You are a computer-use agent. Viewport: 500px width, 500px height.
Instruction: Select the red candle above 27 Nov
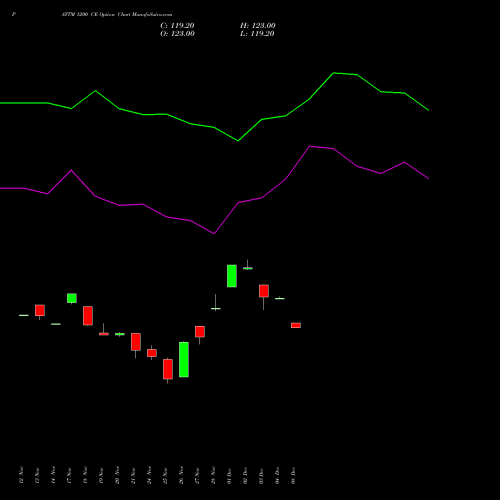pyautogui.click(x=200, y=332)
